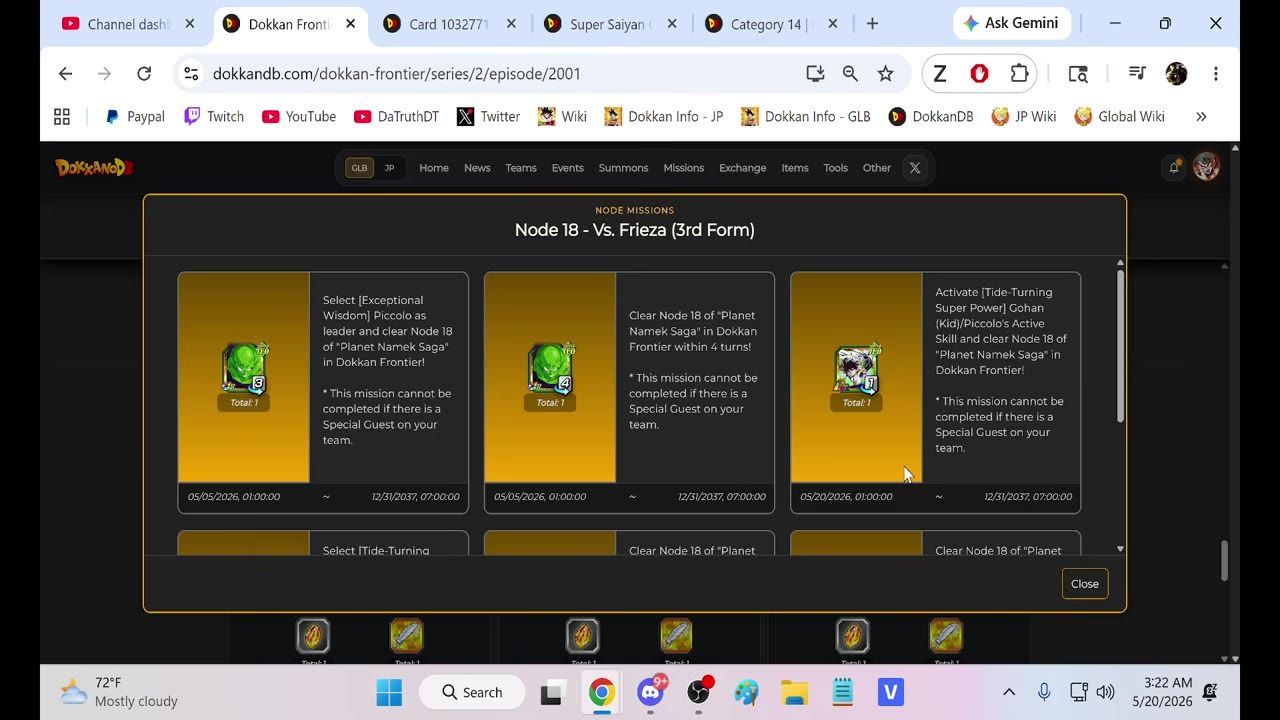
Task: Open the Chrome three-dot menu
Action: click(1215, 73)
